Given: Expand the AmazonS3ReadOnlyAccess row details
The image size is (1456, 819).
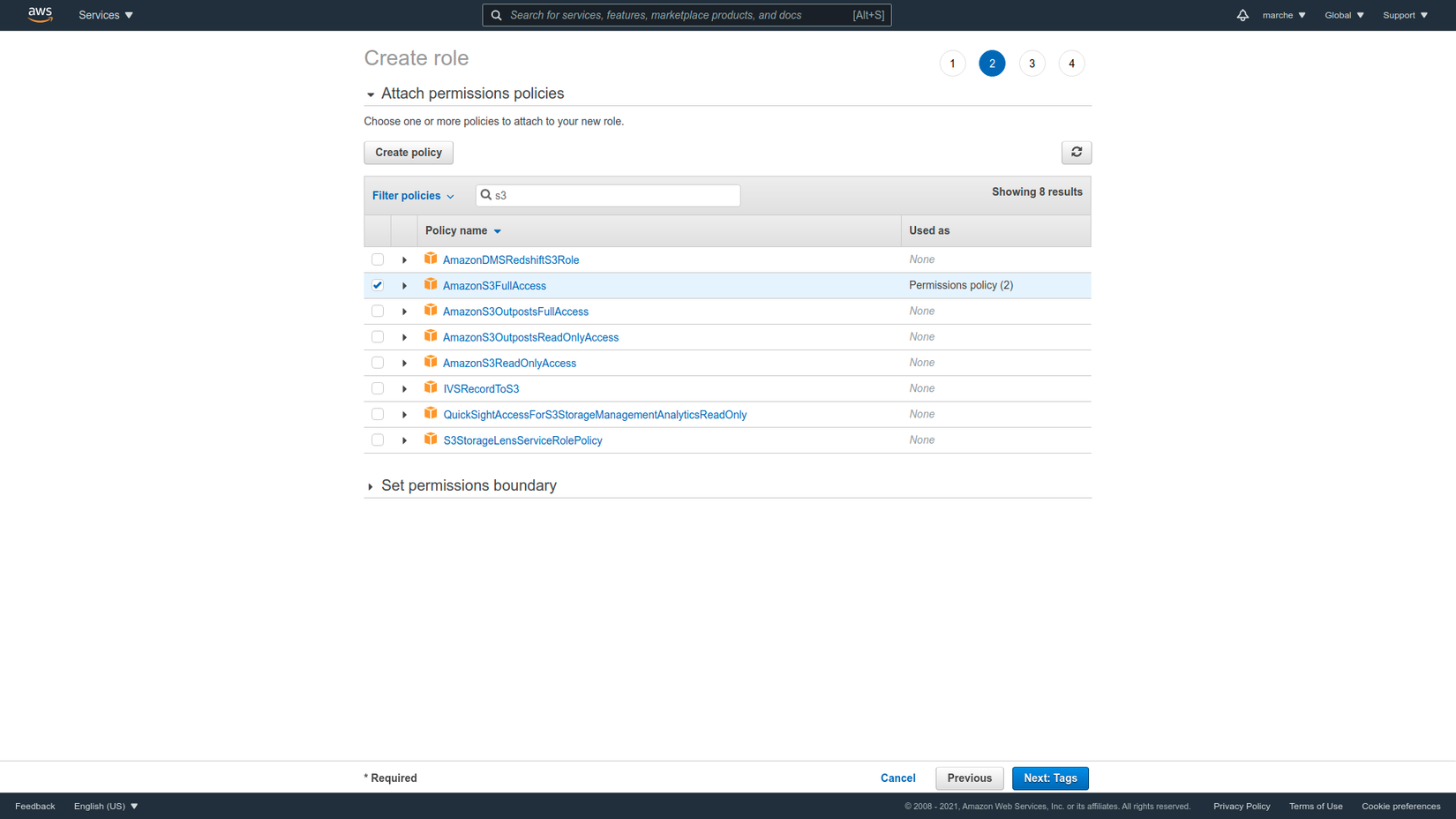Looking at the screenshot, I should click(x=405, y=364).
